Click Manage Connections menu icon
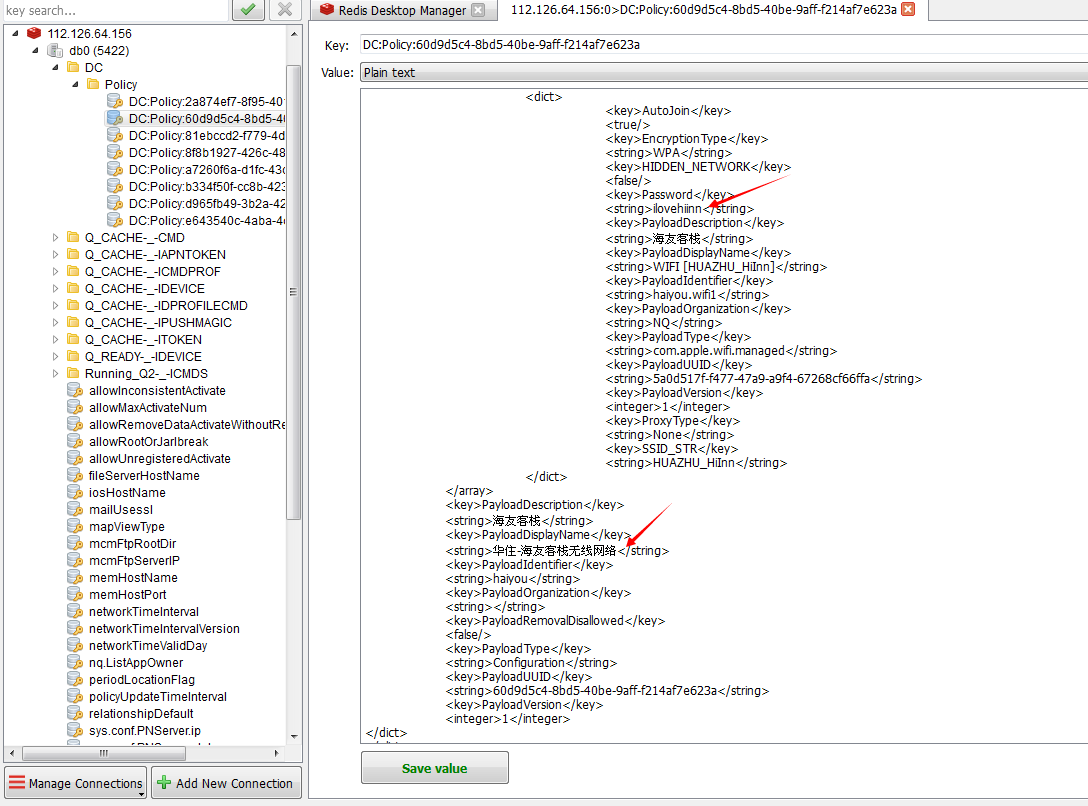Image resolution: width=1088 pixels, height=806 pixels. [x=17, y=782]
